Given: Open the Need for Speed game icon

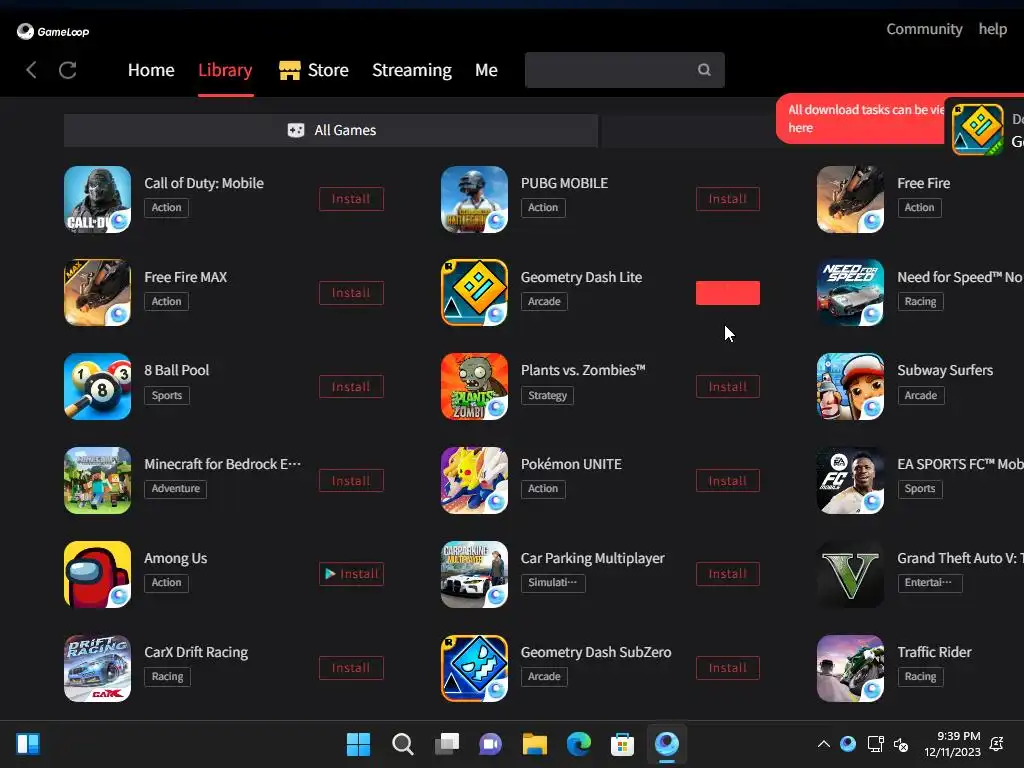Looking at the screenshot, I should pos(850,293).
